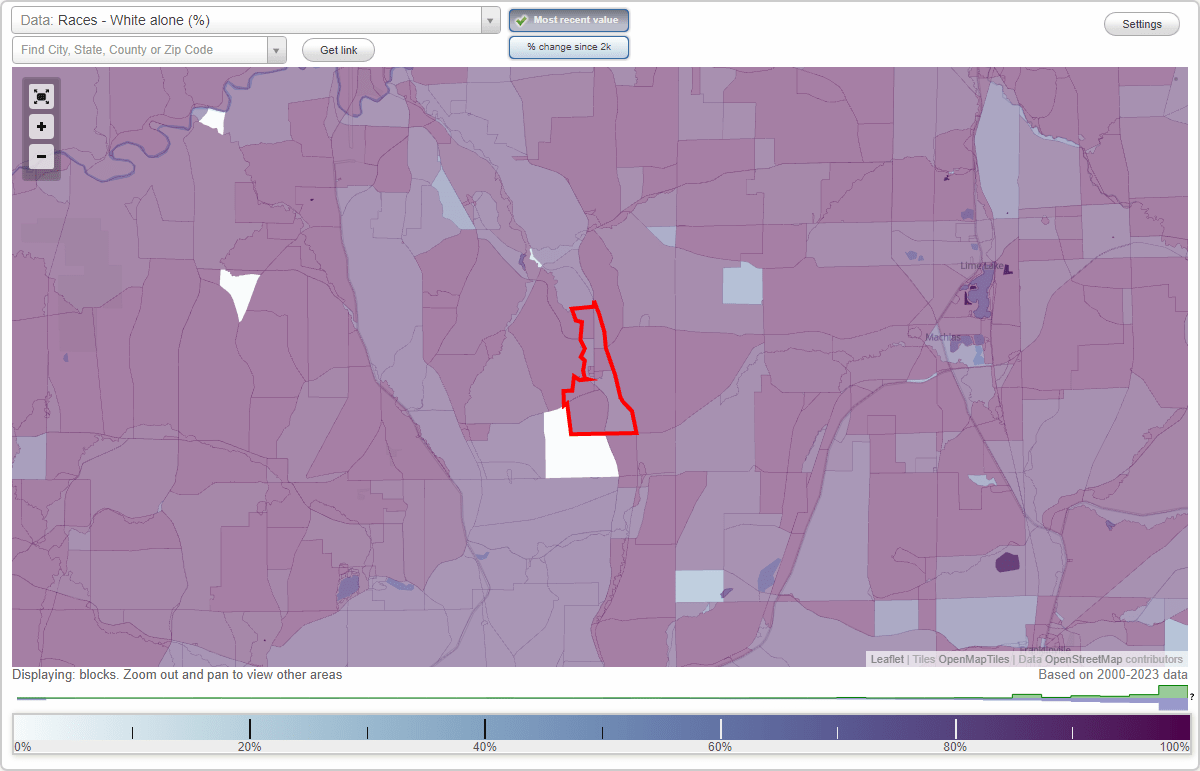Follow the Leaflet attribution link
Viewport: 1200px width, 771px height.
click(x=886, y=659)
